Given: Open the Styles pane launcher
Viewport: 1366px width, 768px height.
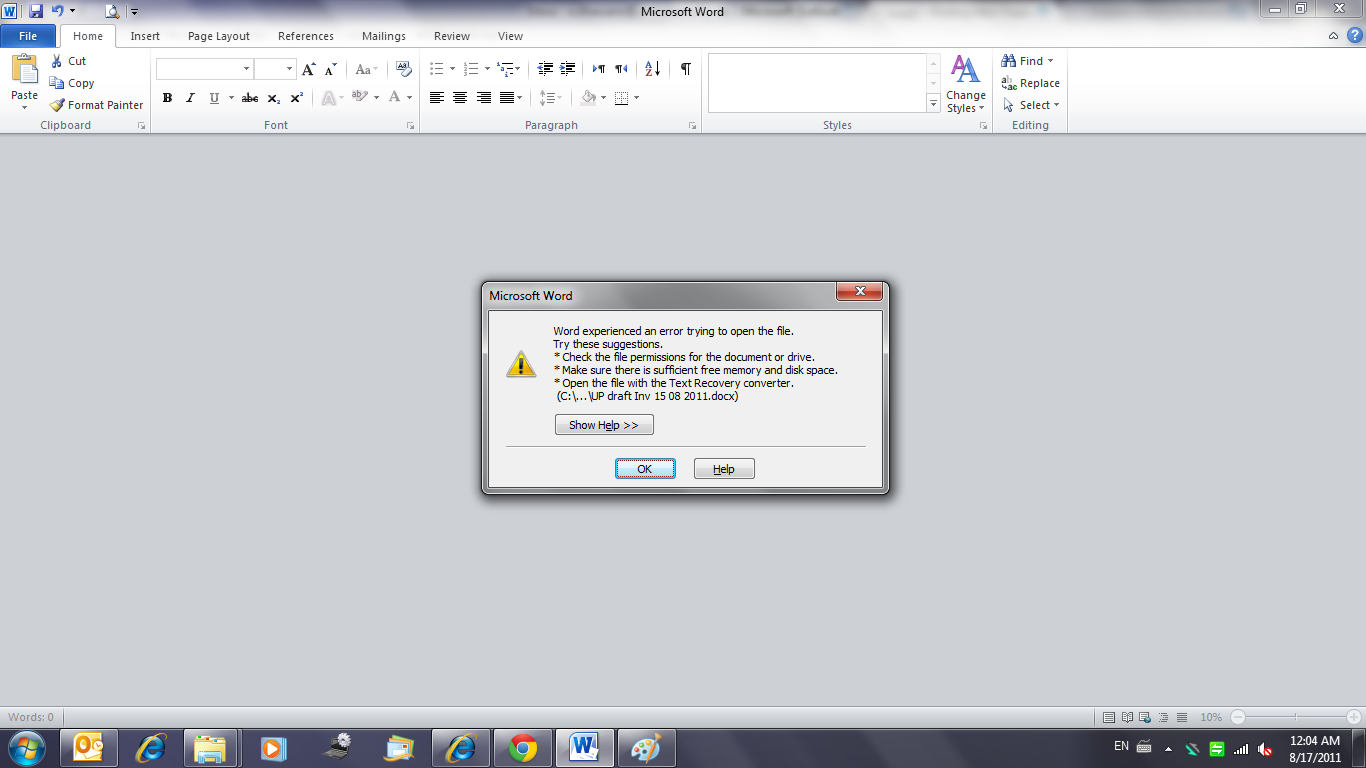Looking at the screenshot, I should click(983, 126).
